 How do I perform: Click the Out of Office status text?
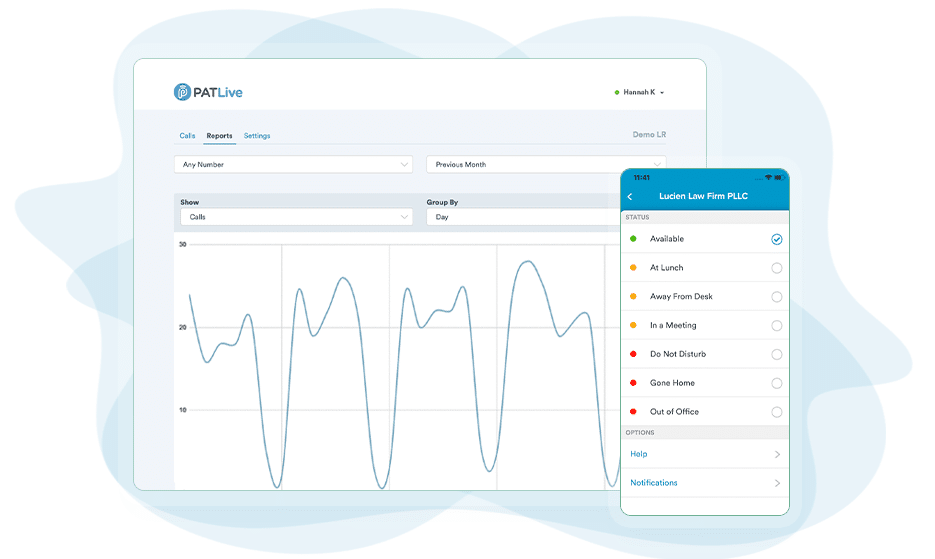pyautogui.click(x=674, y=412)
